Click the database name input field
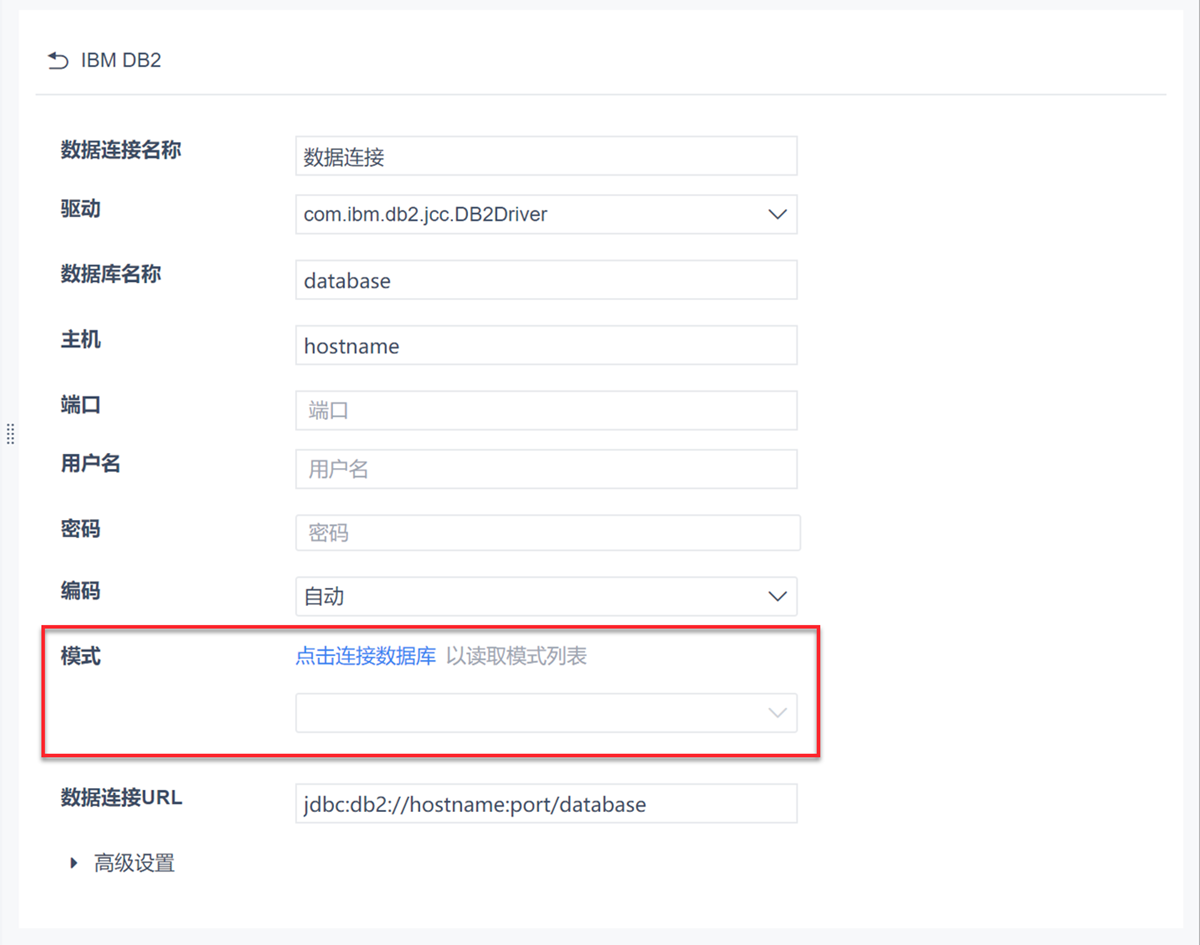This screenshot has height=945, width=1200. [x=546, y=280]
